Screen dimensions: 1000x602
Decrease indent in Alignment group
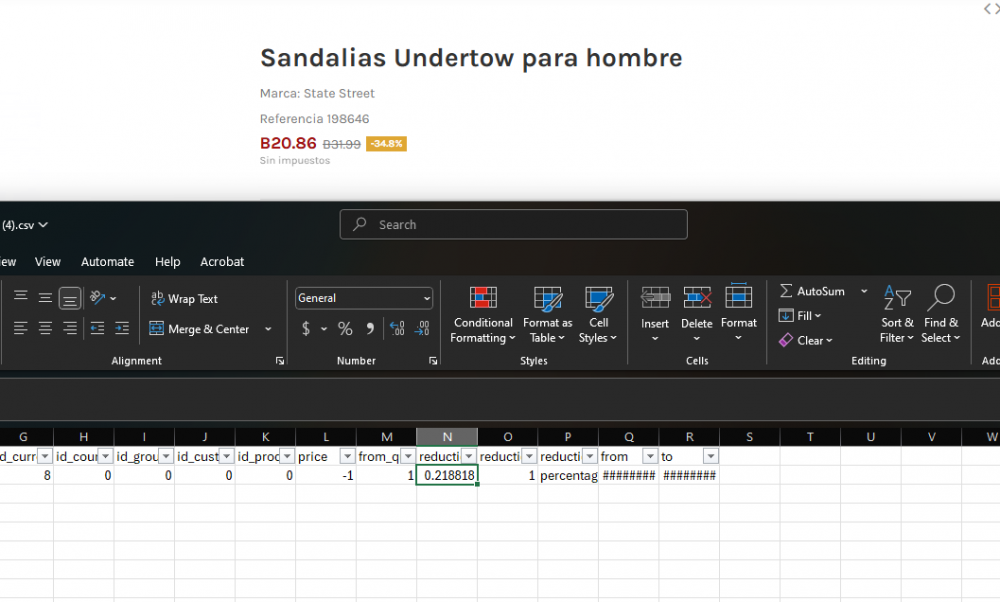97,328
